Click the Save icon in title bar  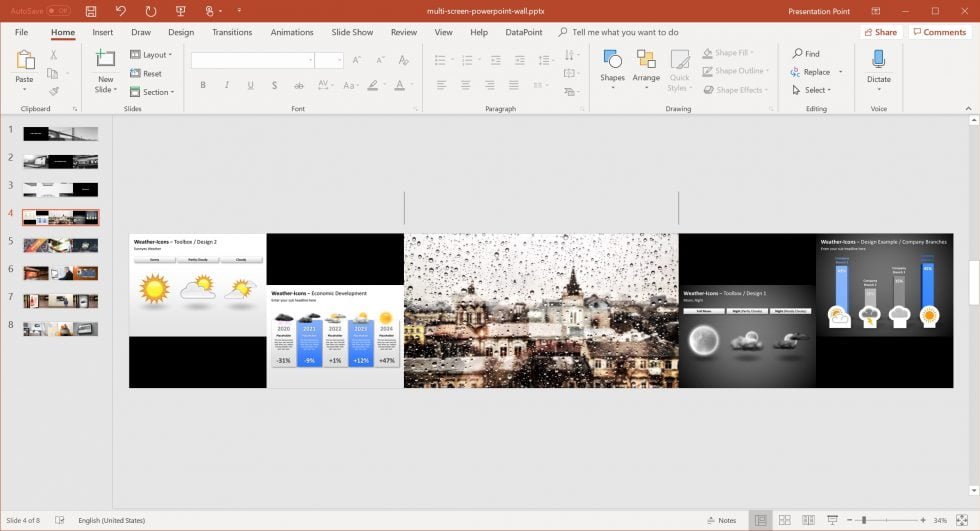coord(91,11)
